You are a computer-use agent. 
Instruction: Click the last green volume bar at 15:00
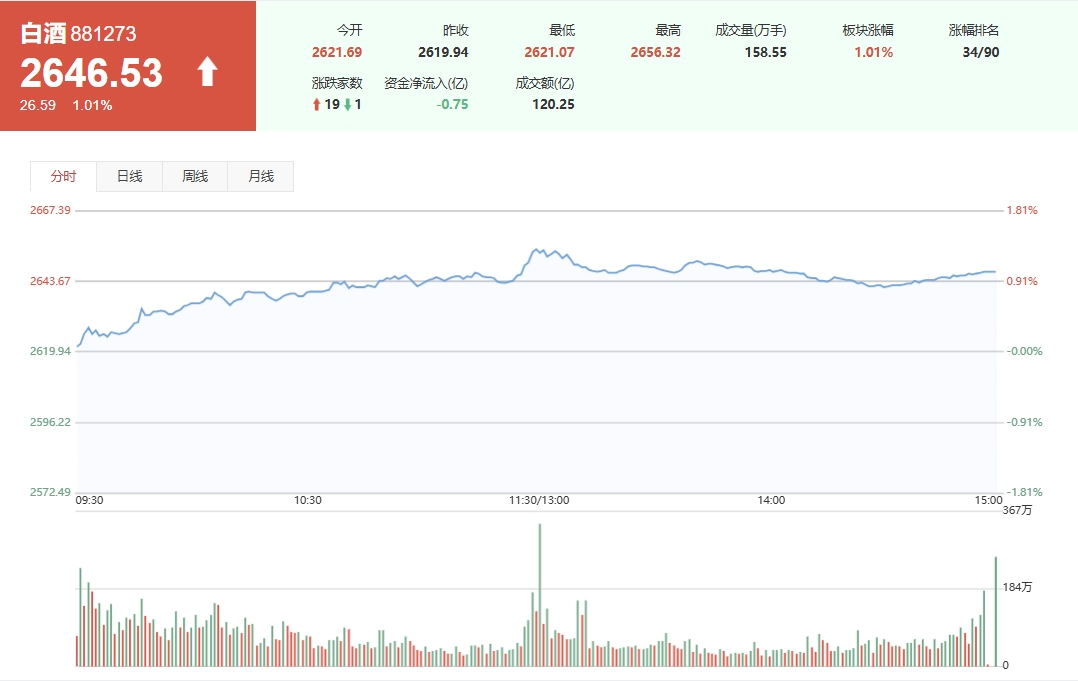[x=996, y=610]
